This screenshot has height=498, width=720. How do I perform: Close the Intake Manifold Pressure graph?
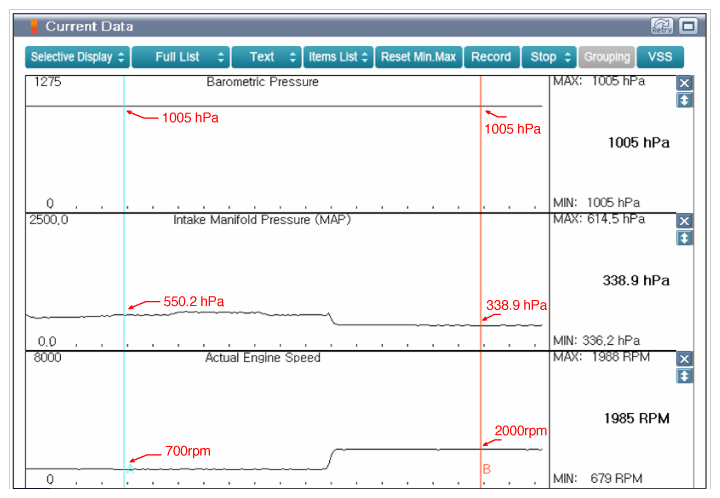pos(684,221)
